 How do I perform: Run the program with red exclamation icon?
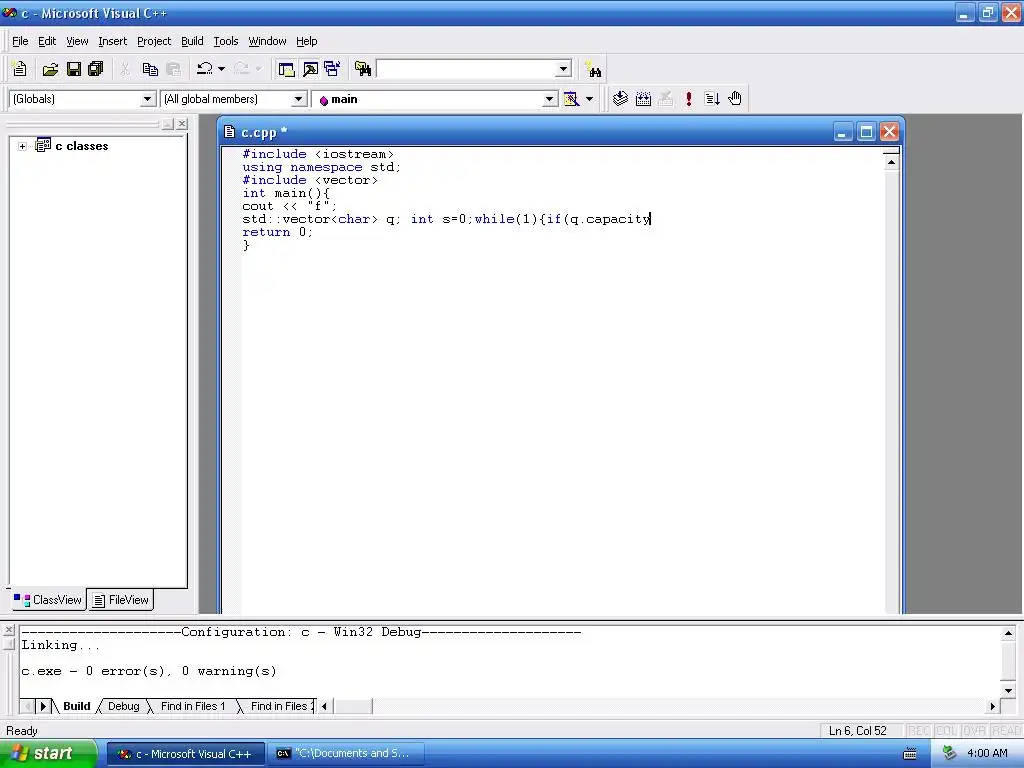[688, 99]
